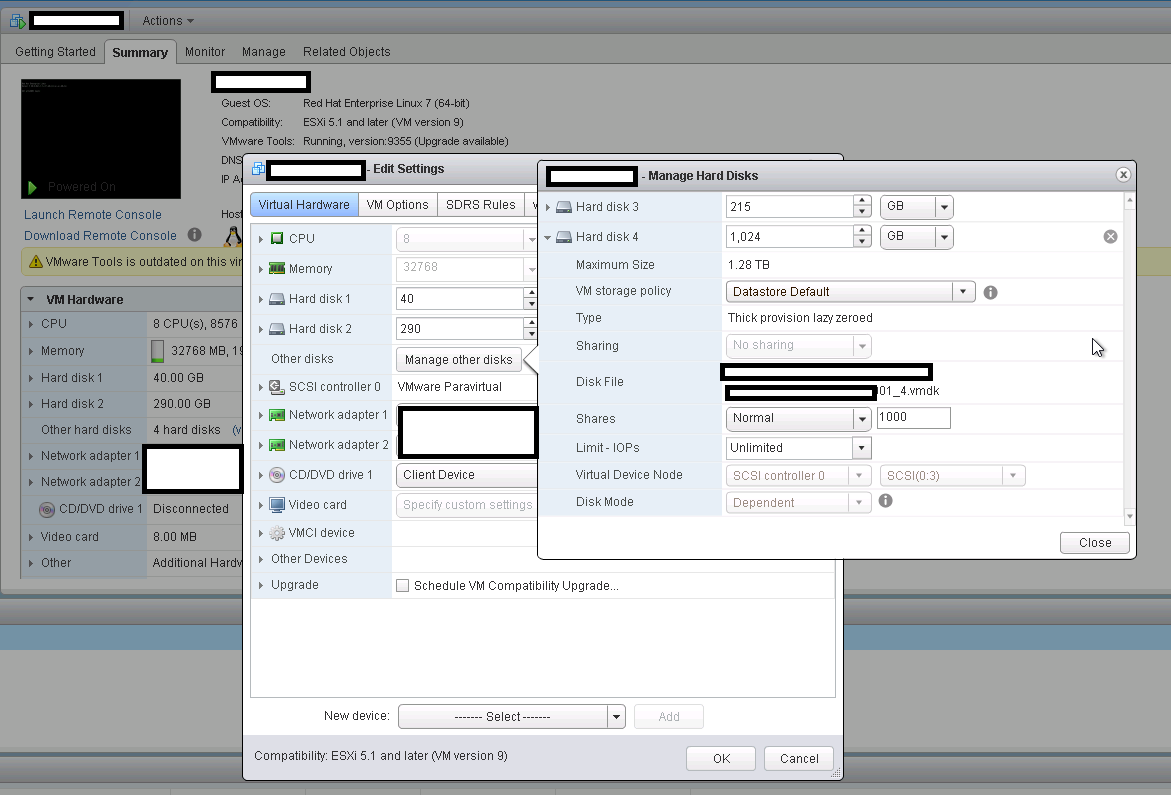The width and height of the screenshot is (1171, 795).
Task: Expand the Other Devices row
Action: tap(261, 559)
